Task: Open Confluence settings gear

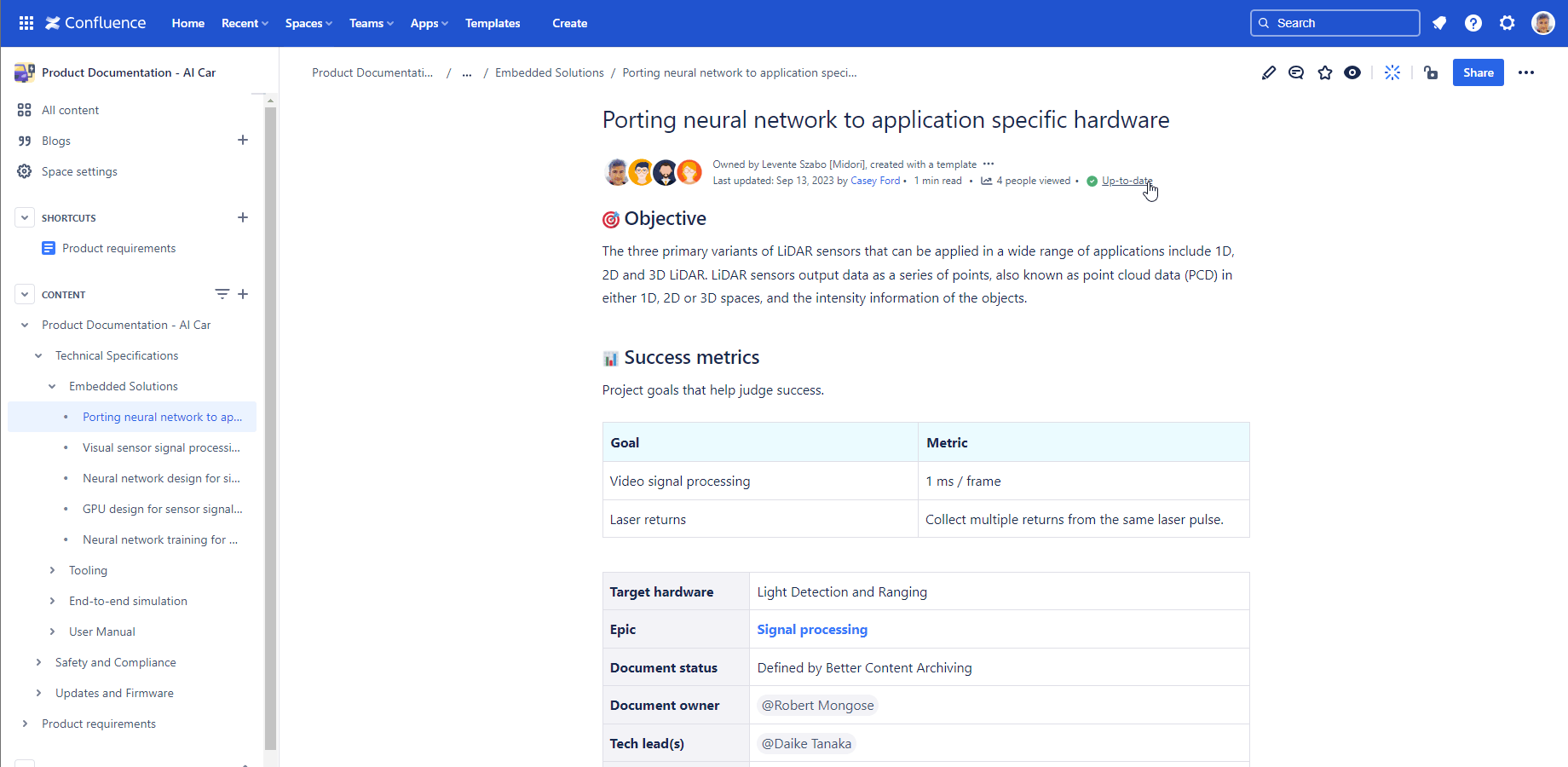Action: [x=1507, y=23]
